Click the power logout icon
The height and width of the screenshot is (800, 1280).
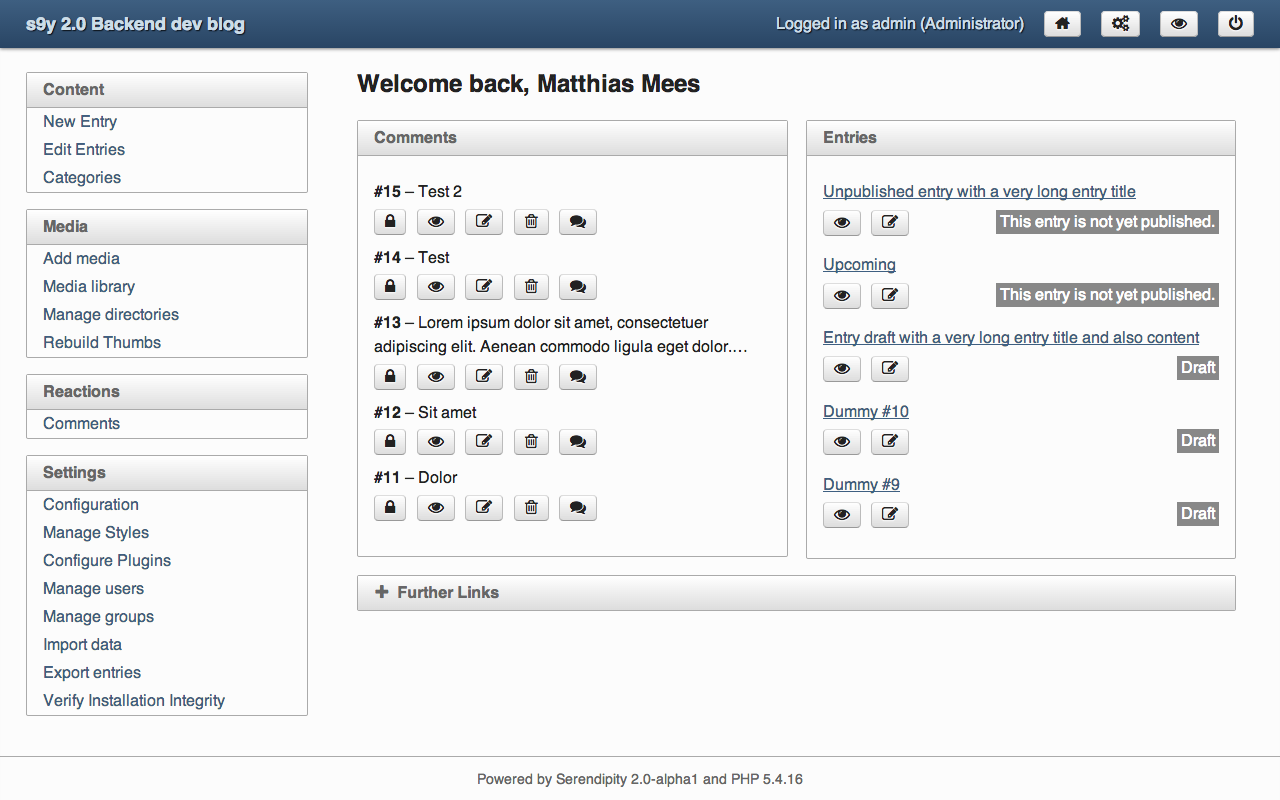[x=1235, y=24]
